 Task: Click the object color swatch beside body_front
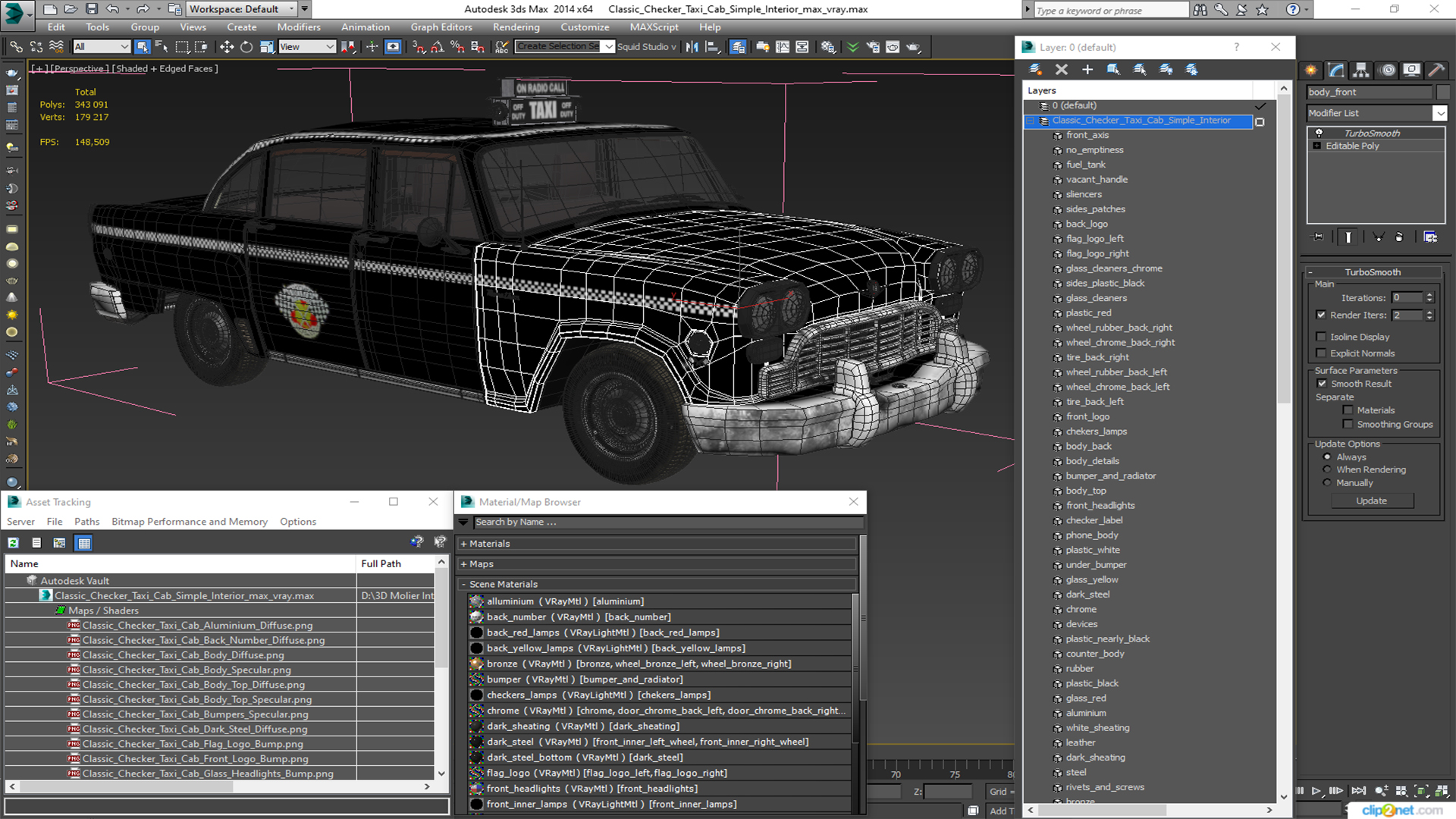pyautogui.click(x=1443, y=92)
